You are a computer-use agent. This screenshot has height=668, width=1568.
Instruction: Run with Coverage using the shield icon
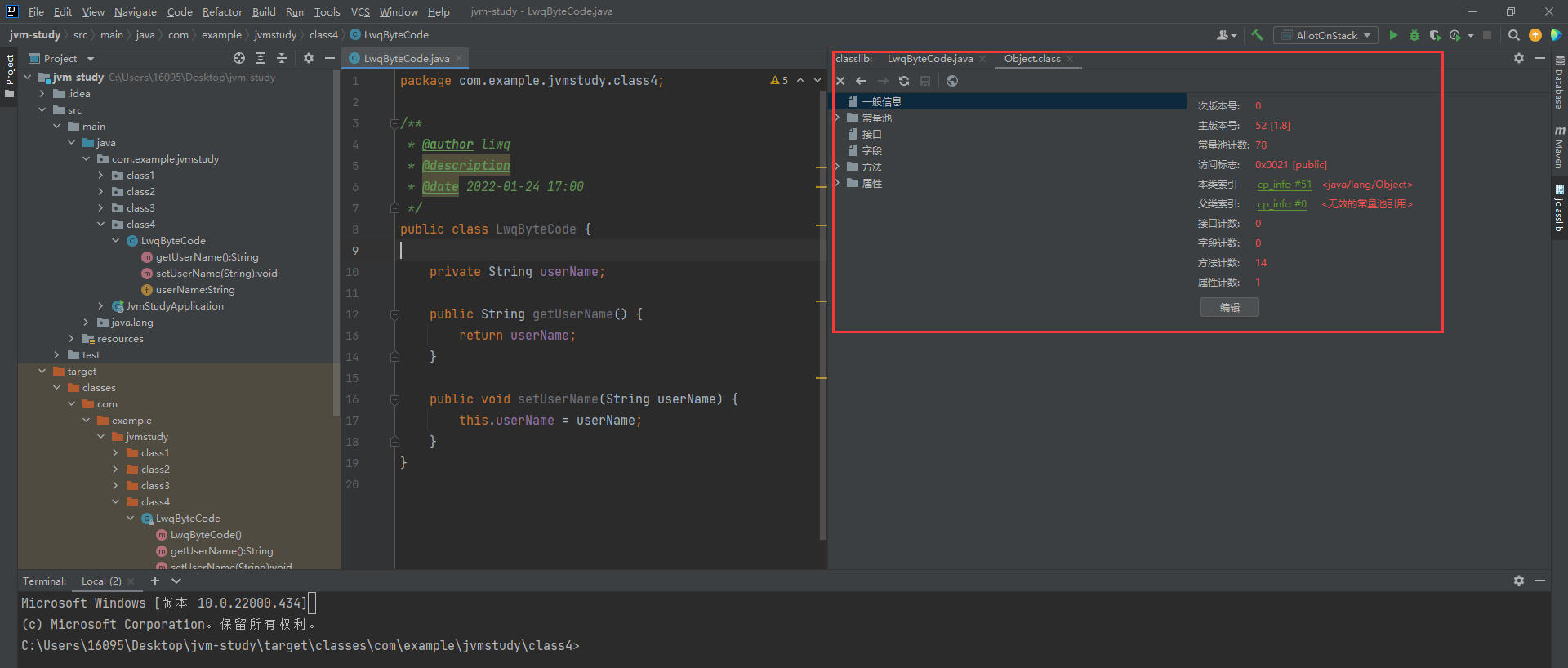click(1435, 35)
